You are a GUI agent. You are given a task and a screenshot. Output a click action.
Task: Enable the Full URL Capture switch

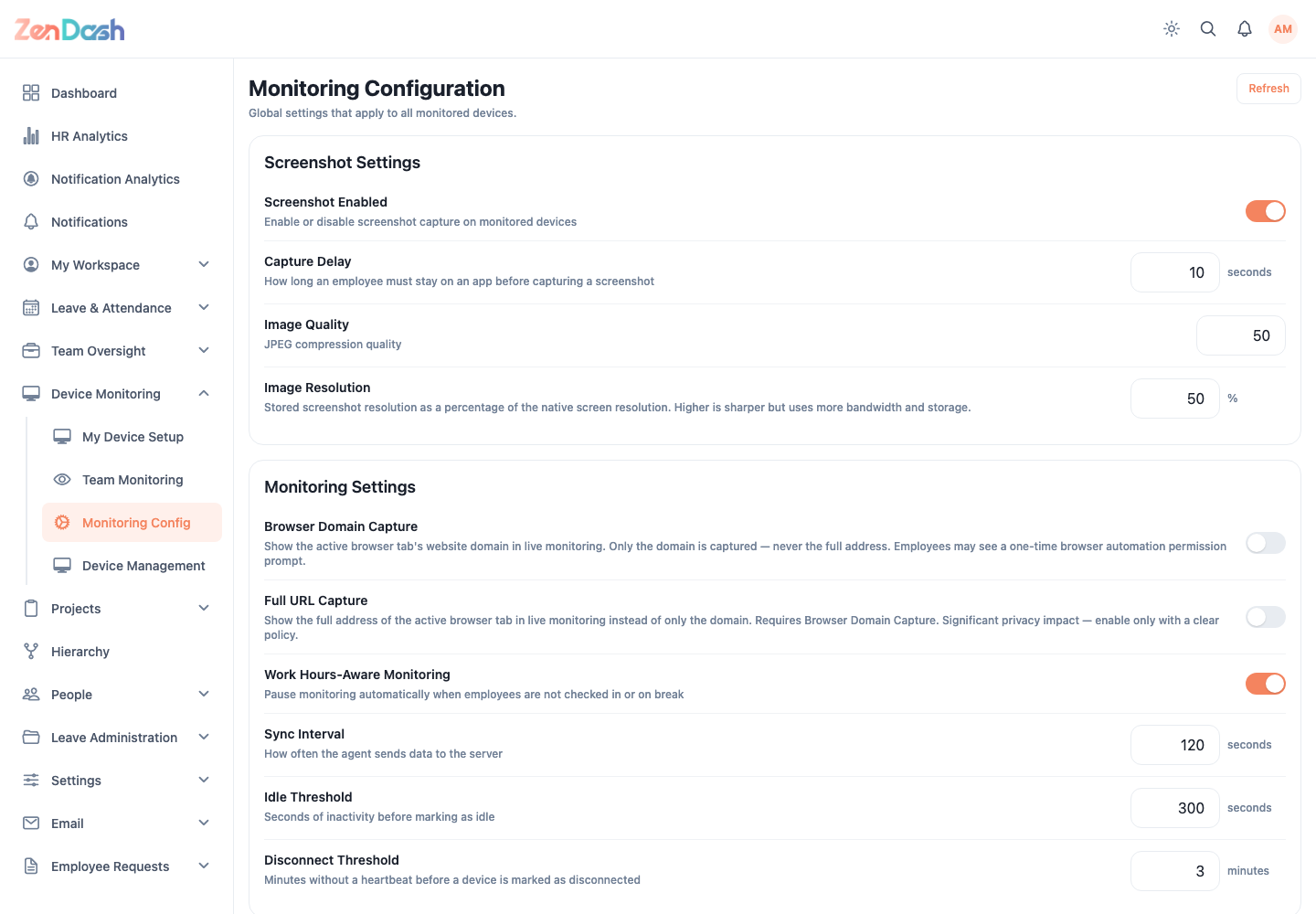1266,617
